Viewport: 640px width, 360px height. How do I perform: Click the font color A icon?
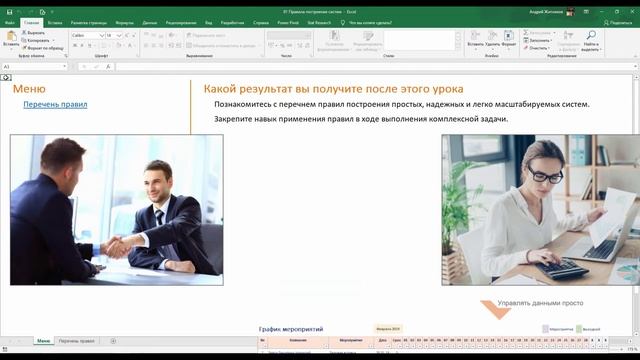pos(130,46)
